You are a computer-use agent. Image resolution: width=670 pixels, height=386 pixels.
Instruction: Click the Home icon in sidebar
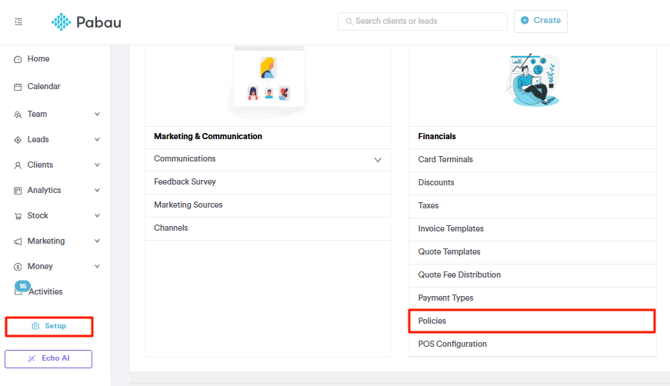pos(18,59)
